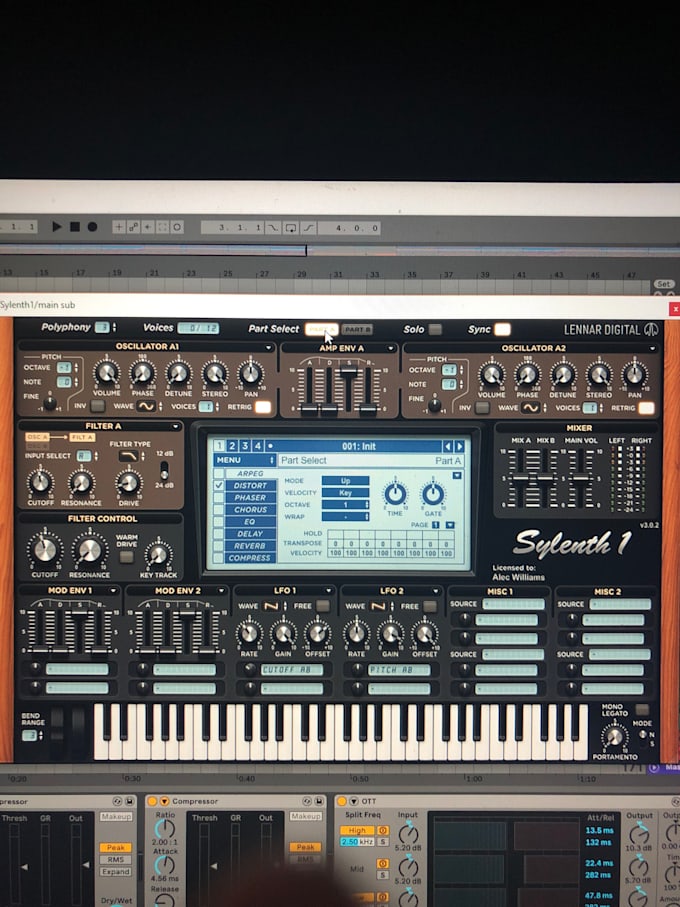Click the Mixer Mix A slider

(520, 478)
